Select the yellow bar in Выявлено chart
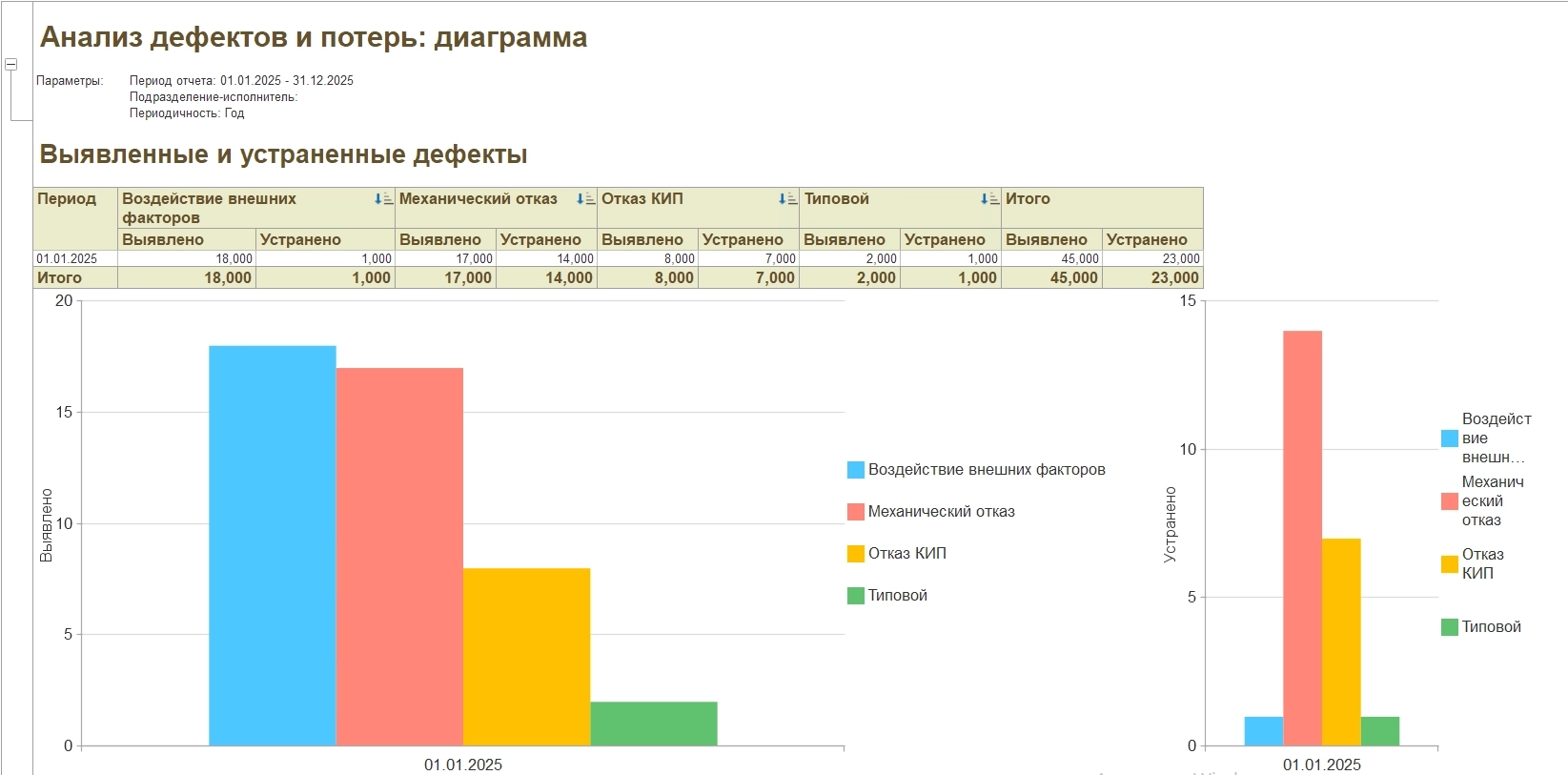 point(526,657)
